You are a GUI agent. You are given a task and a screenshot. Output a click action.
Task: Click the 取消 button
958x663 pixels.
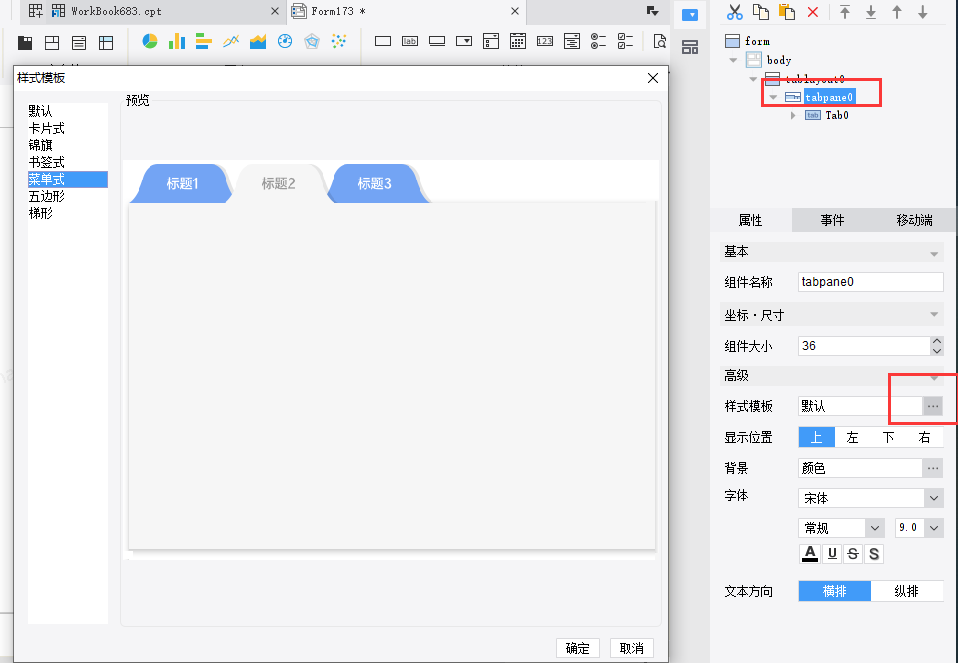[632, 648]
